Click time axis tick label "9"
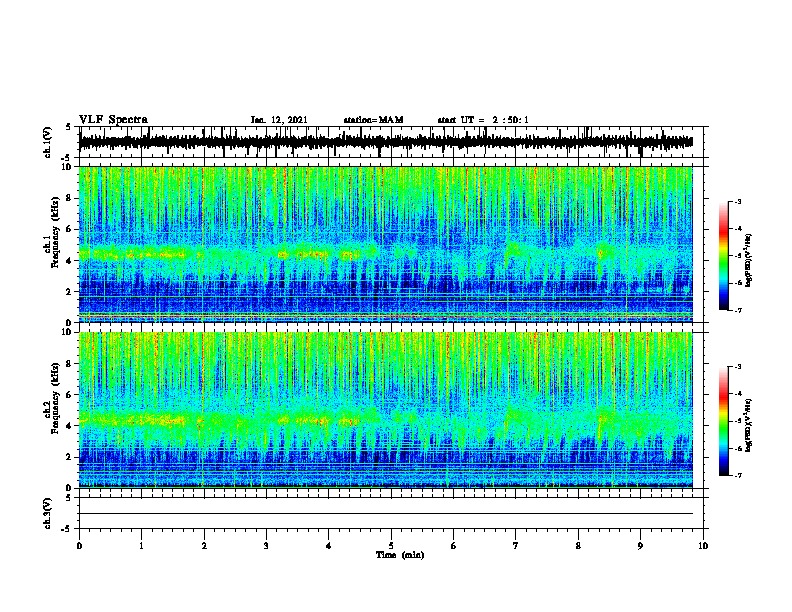The image size is (792, 612). [640, 546]
